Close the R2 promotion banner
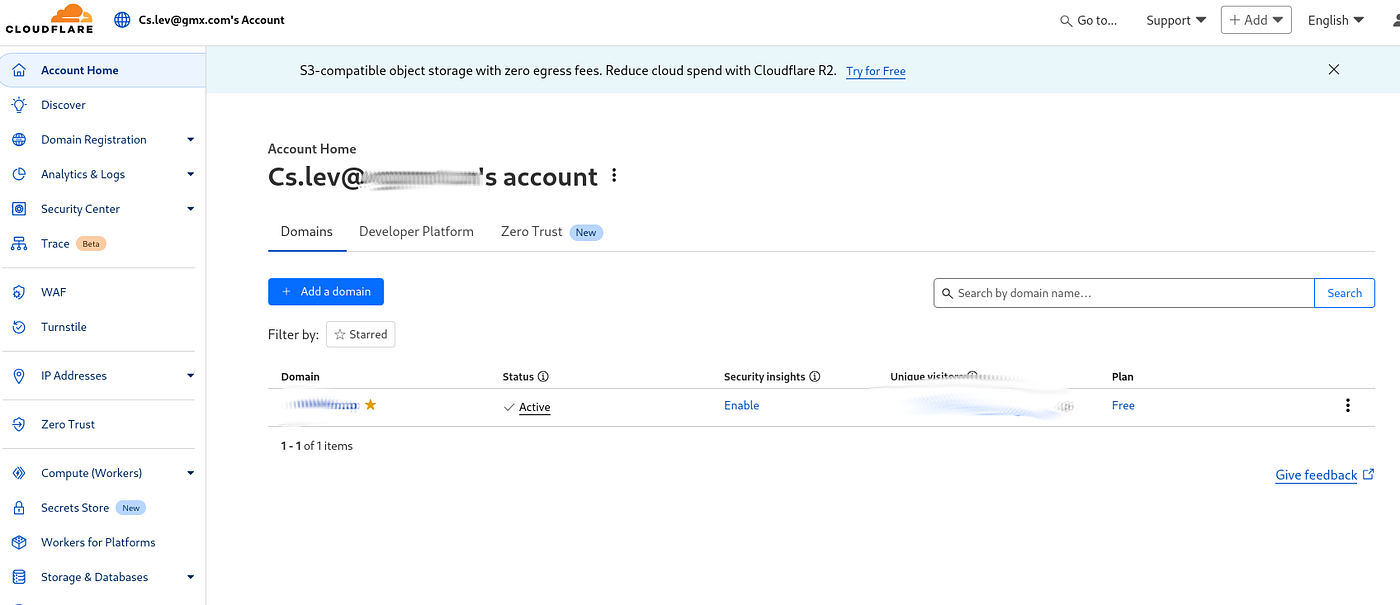The width and height of the screenshot is (1400, 605). tap(1333, 70)
